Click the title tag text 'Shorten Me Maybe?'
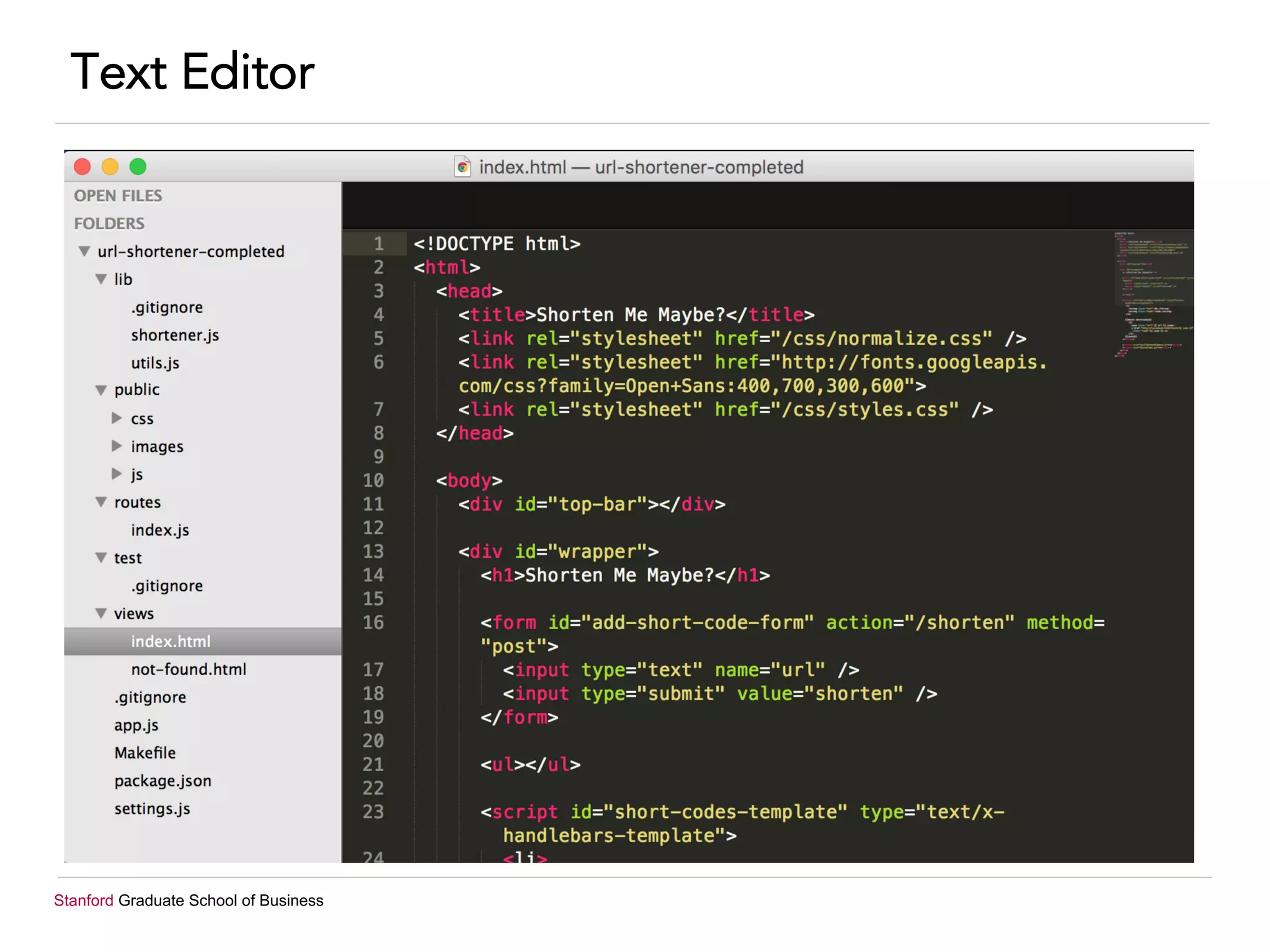This screenshot has height=952, width=1270. (x=631, y=315)
